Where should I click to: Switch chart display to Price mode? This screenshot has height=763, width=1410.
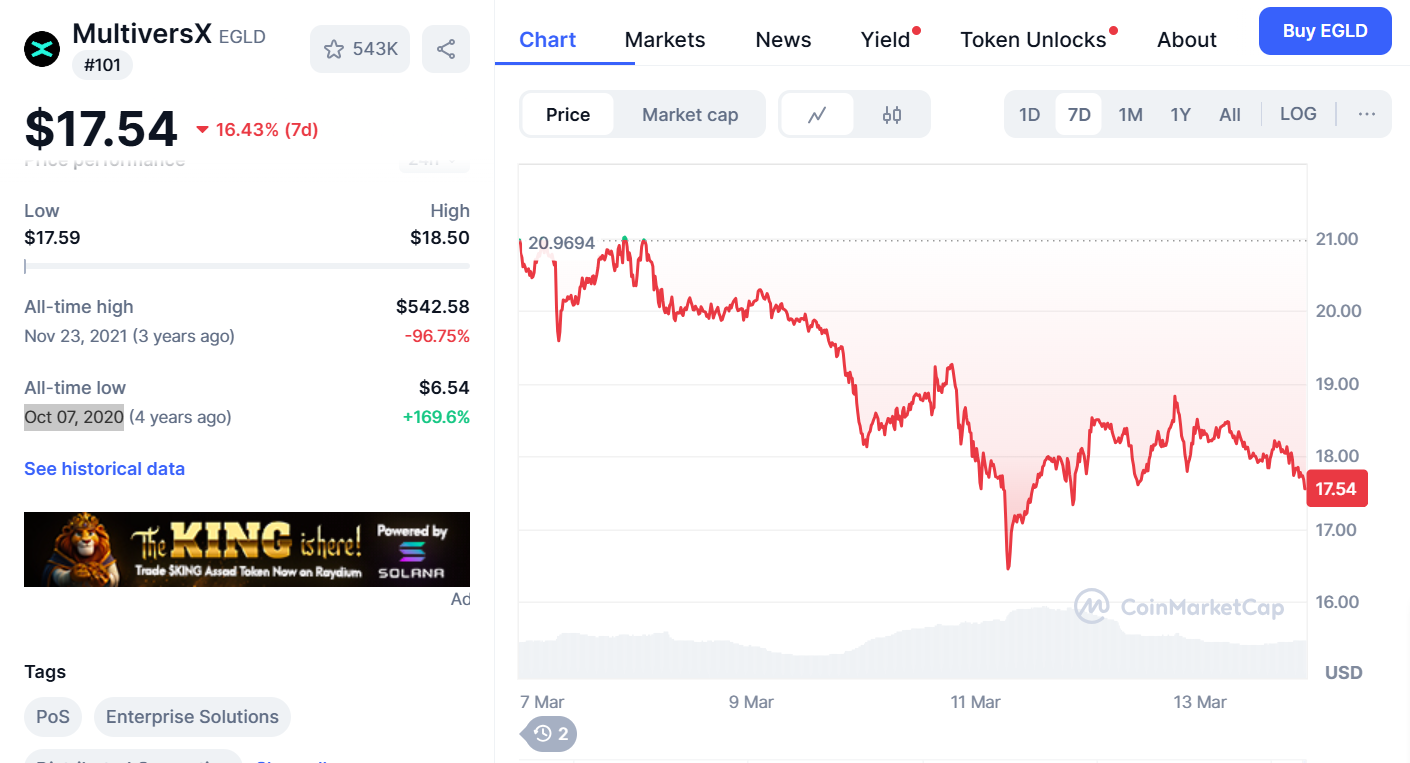click(x=567, y=114)
